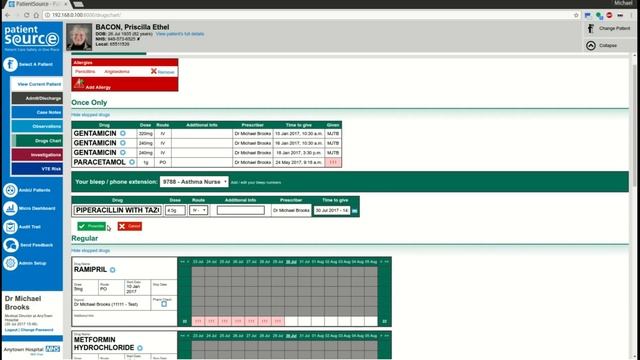Screen dimensions: 640x360
Task: Open the AmbU Patients icon
Action: (x=10, y=190)
